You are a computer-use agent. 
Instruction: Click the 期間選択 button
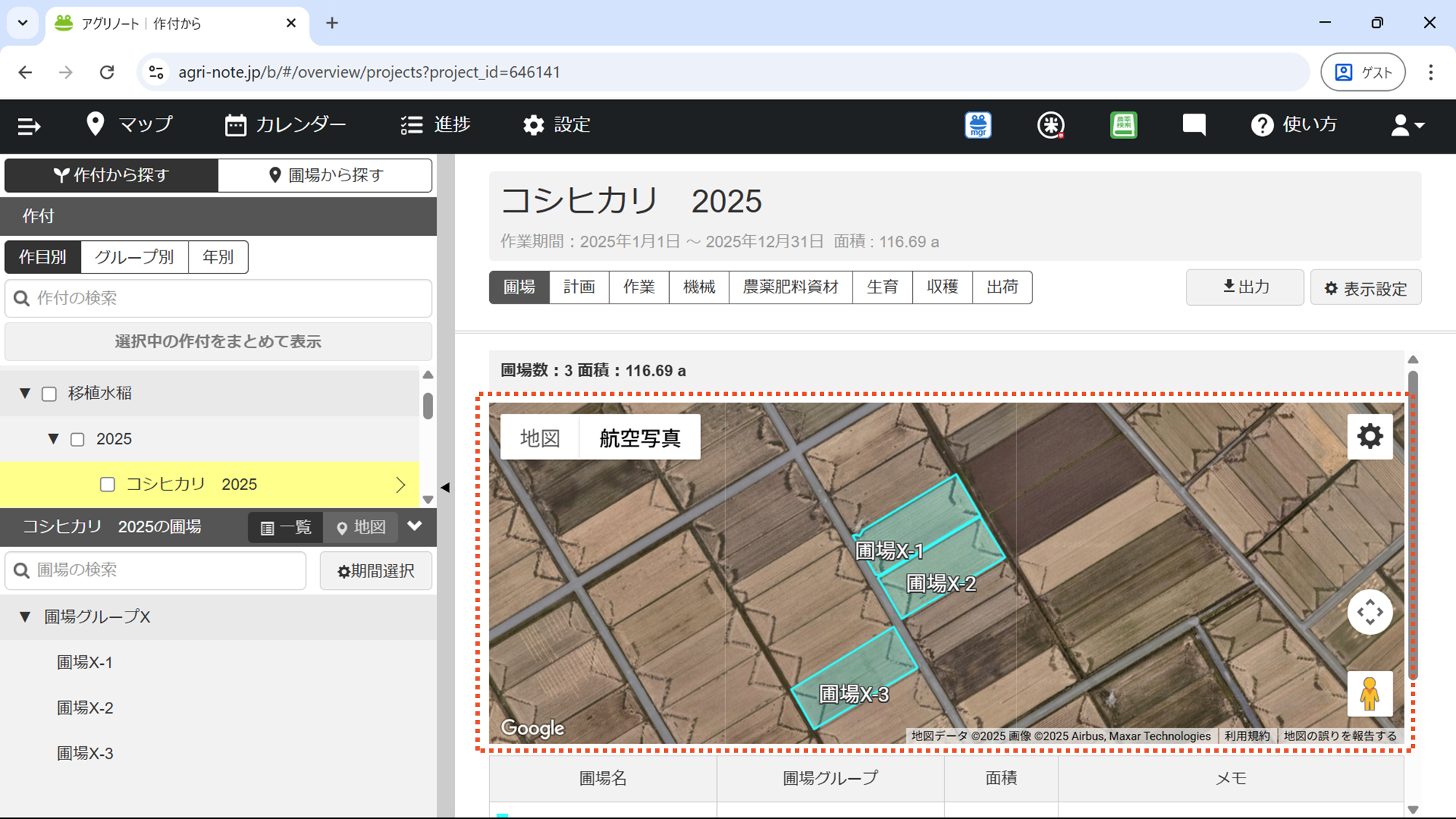(376, 571)
